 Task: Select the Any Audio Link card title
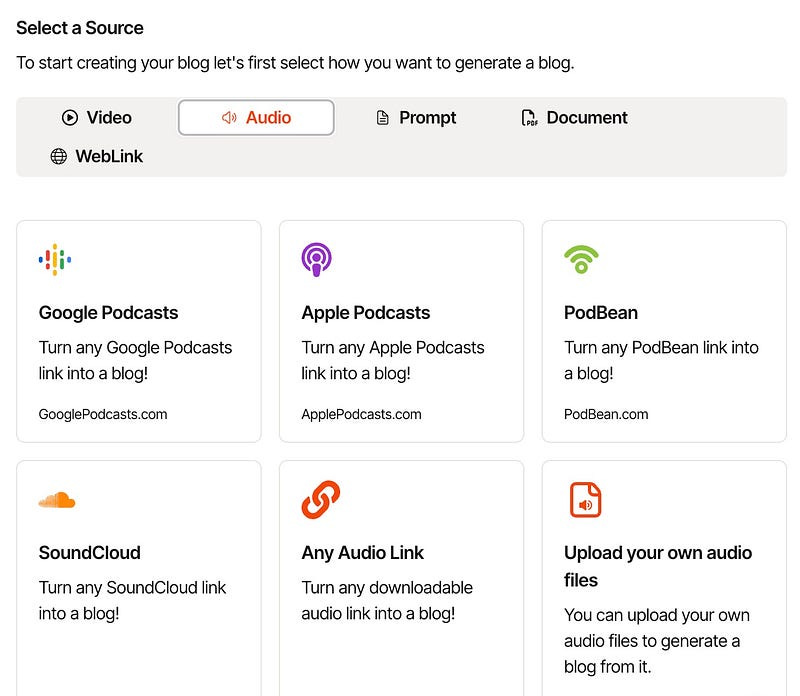363,553
